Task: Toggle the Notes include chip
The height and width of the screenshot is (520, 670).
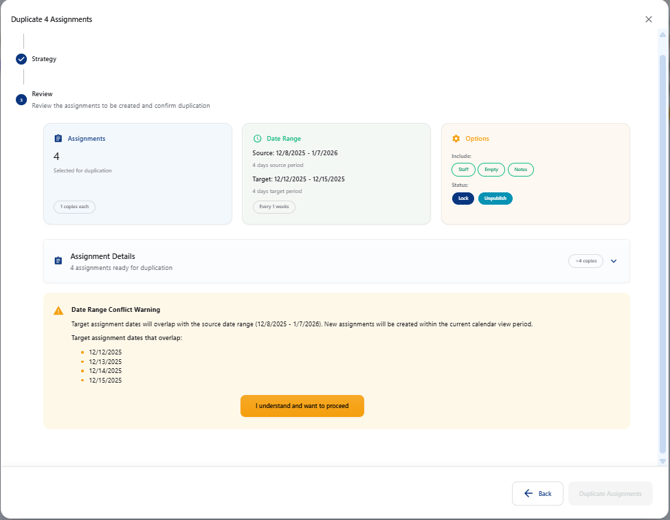Action: tap(520, 170)
